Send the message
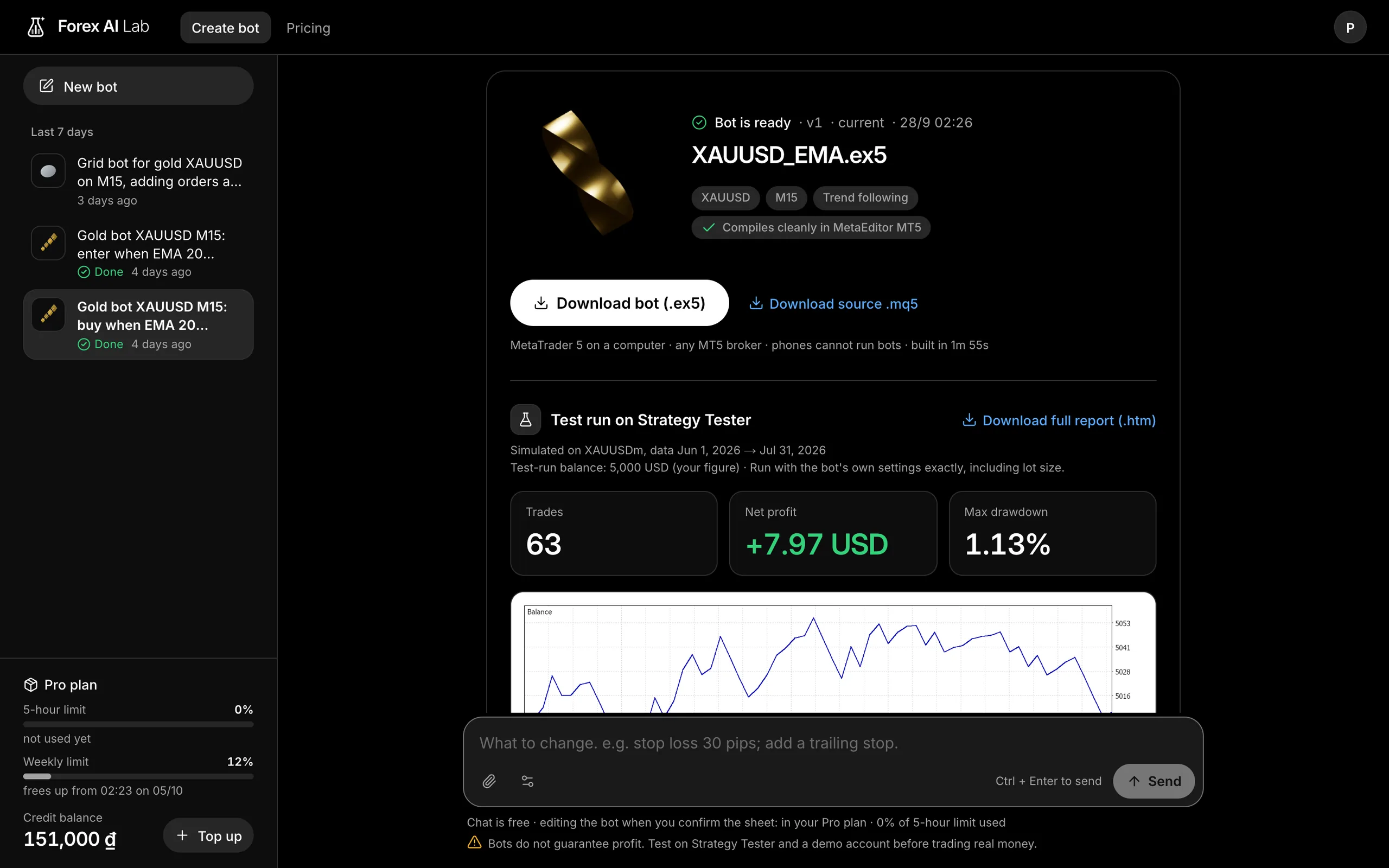Screen dimensions: 1389x868 [1154, 781]
